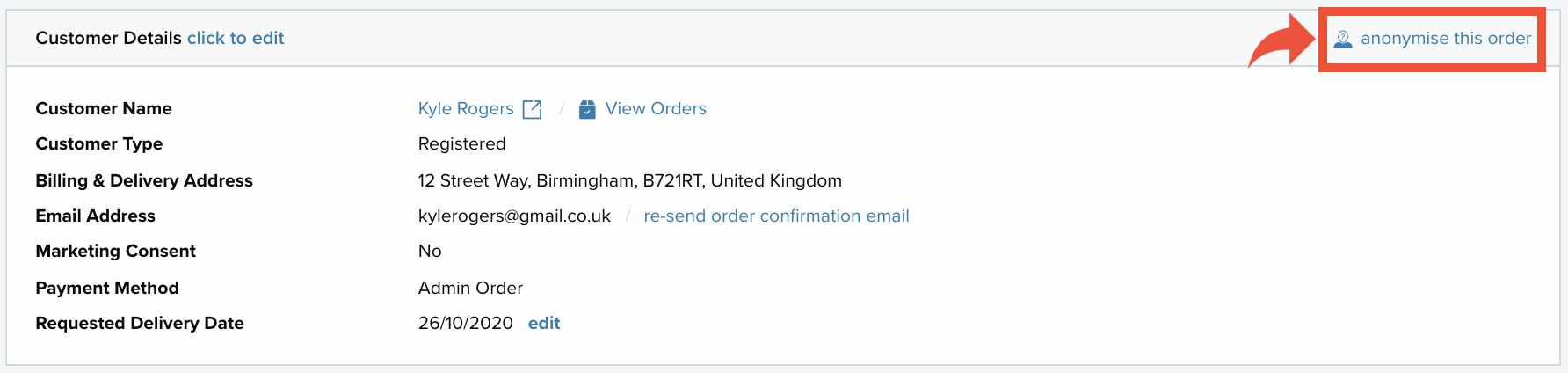Click the Payment Method value Admin Order
The width and height of the screenshot is (1568, 373).
coord(470,288)
